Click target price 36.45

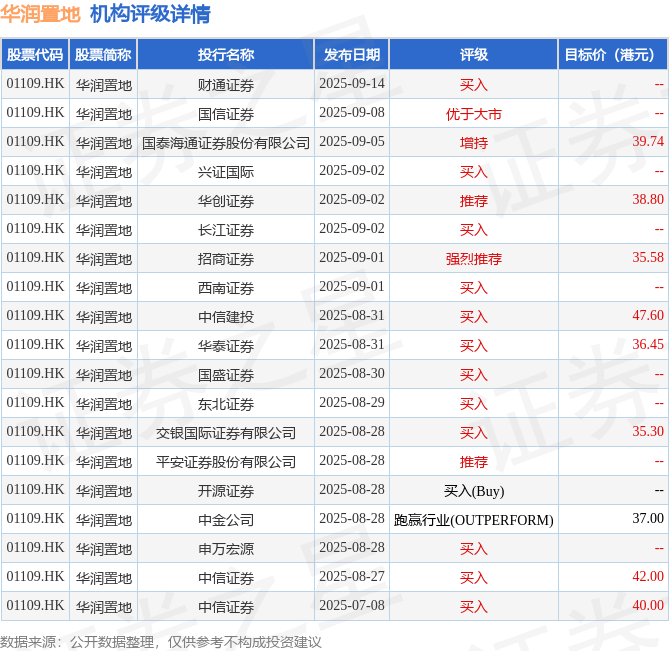(648, 344)
